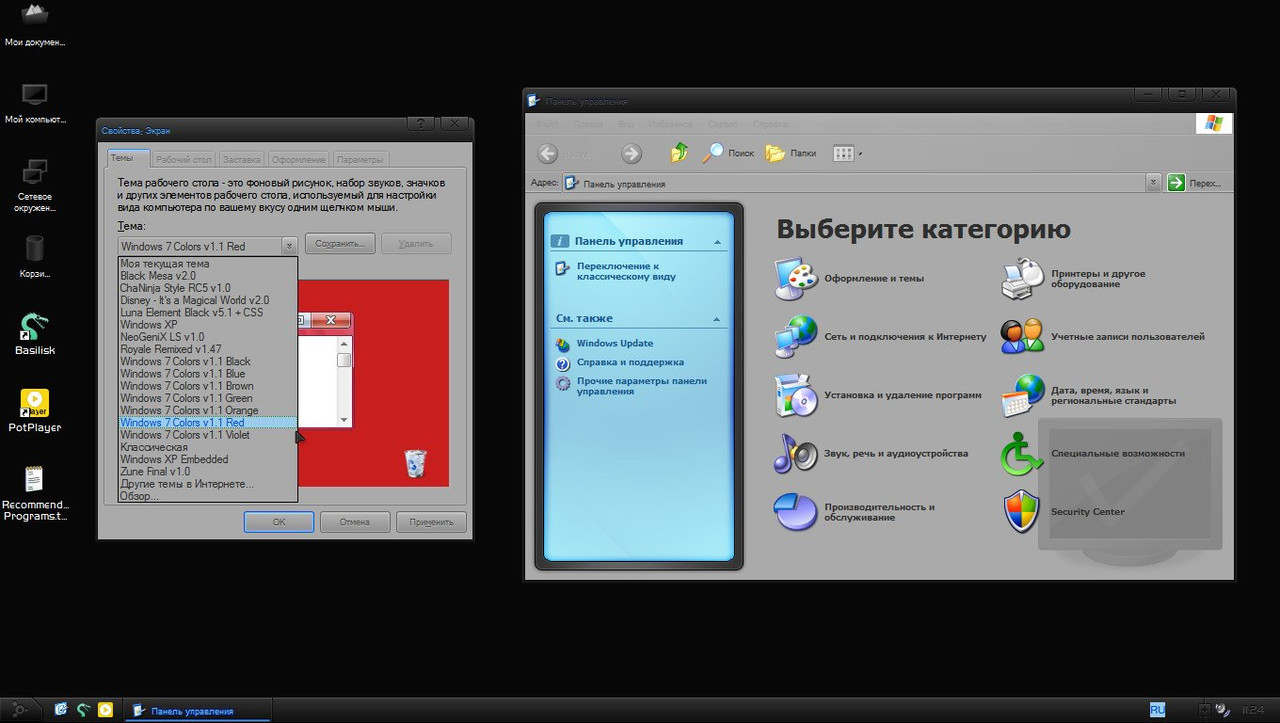Open the Security Center shield icon
This screenshot has height=723, width=1280.
[x=1023, y=511]
